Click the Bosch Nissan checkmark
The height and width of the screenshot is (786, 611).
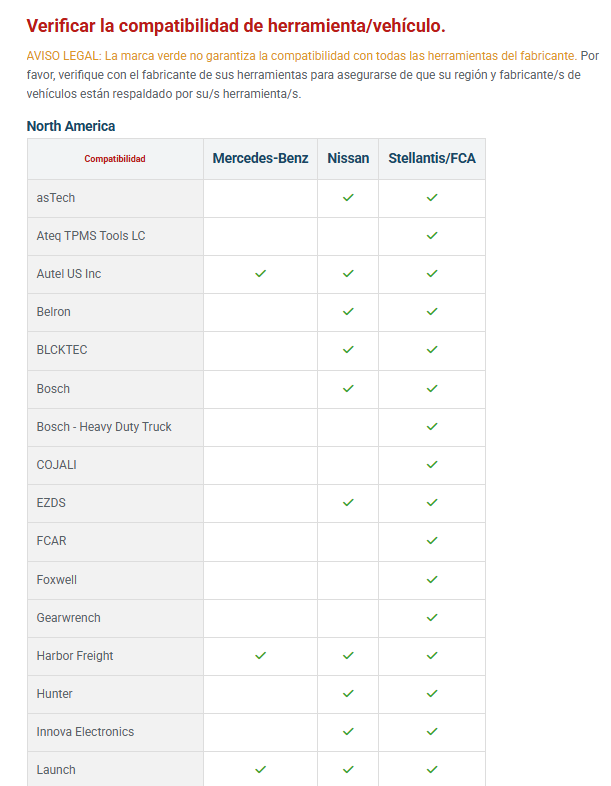click(x=348, y=389)
